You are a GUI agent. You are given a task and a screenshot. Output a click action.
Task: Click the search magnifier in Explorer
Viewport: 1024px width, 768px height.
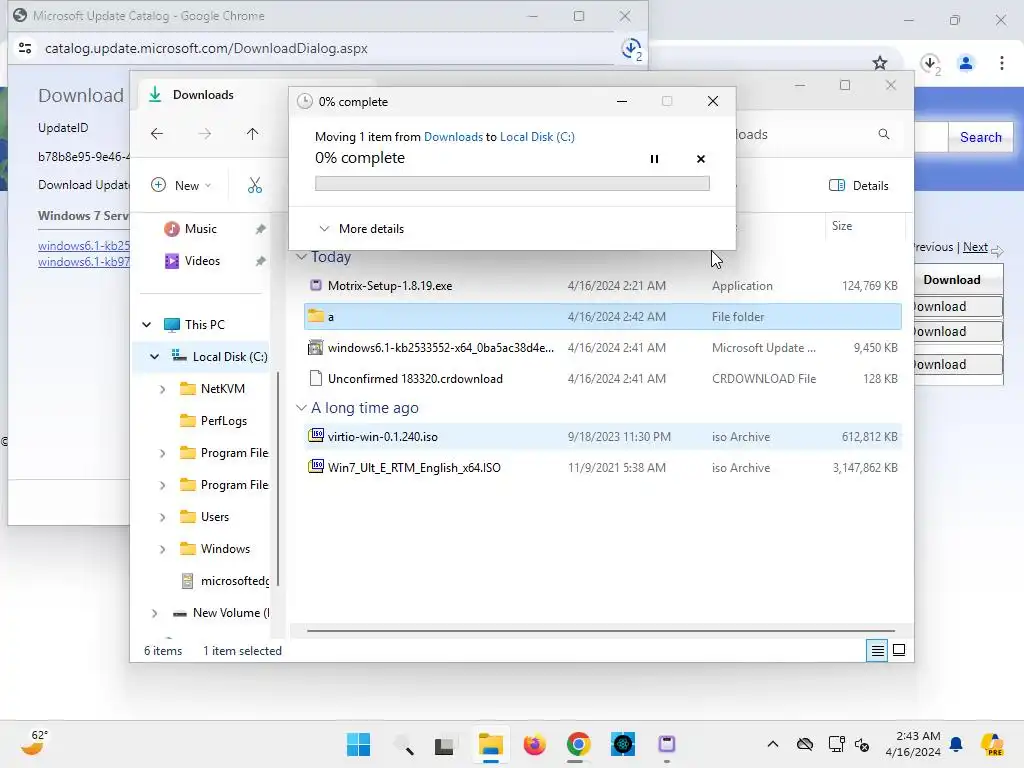(884, 134)
